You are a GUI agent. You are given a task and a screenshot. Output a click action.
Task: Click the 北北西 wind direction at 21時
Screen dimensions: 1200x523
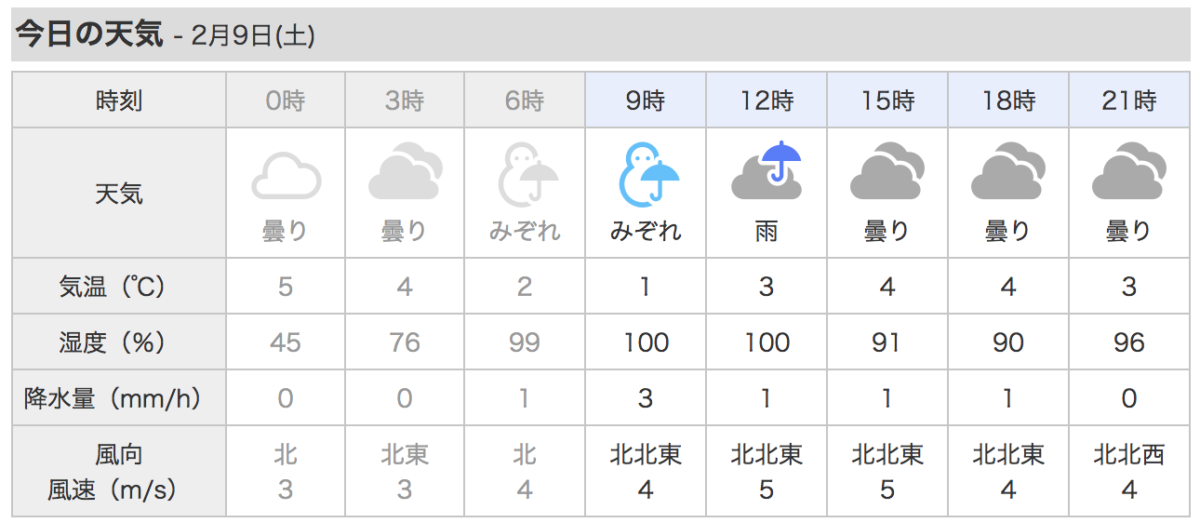[1129, 456]
